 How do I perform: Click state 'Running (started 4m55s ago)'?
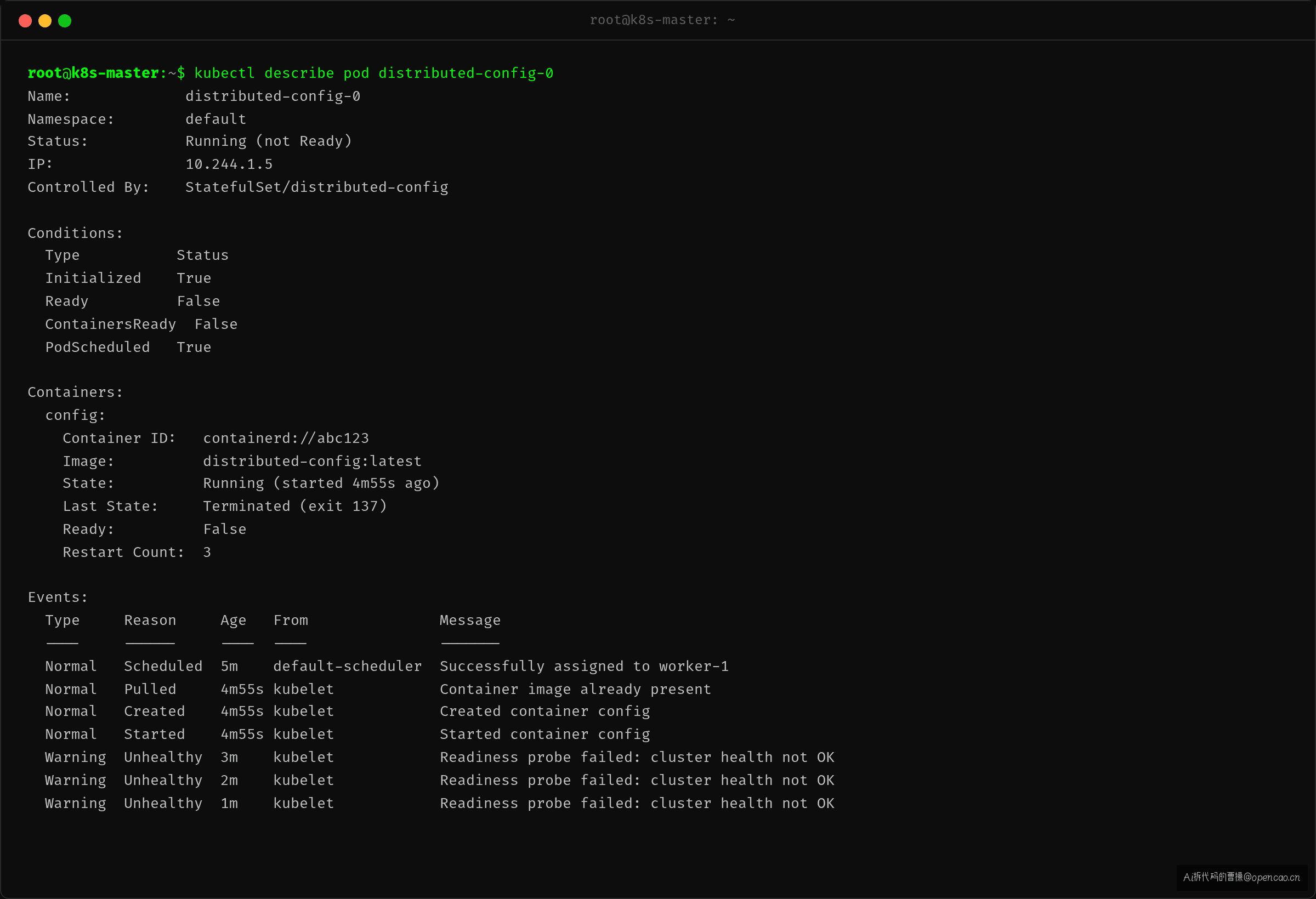click(x=321, y=483)
